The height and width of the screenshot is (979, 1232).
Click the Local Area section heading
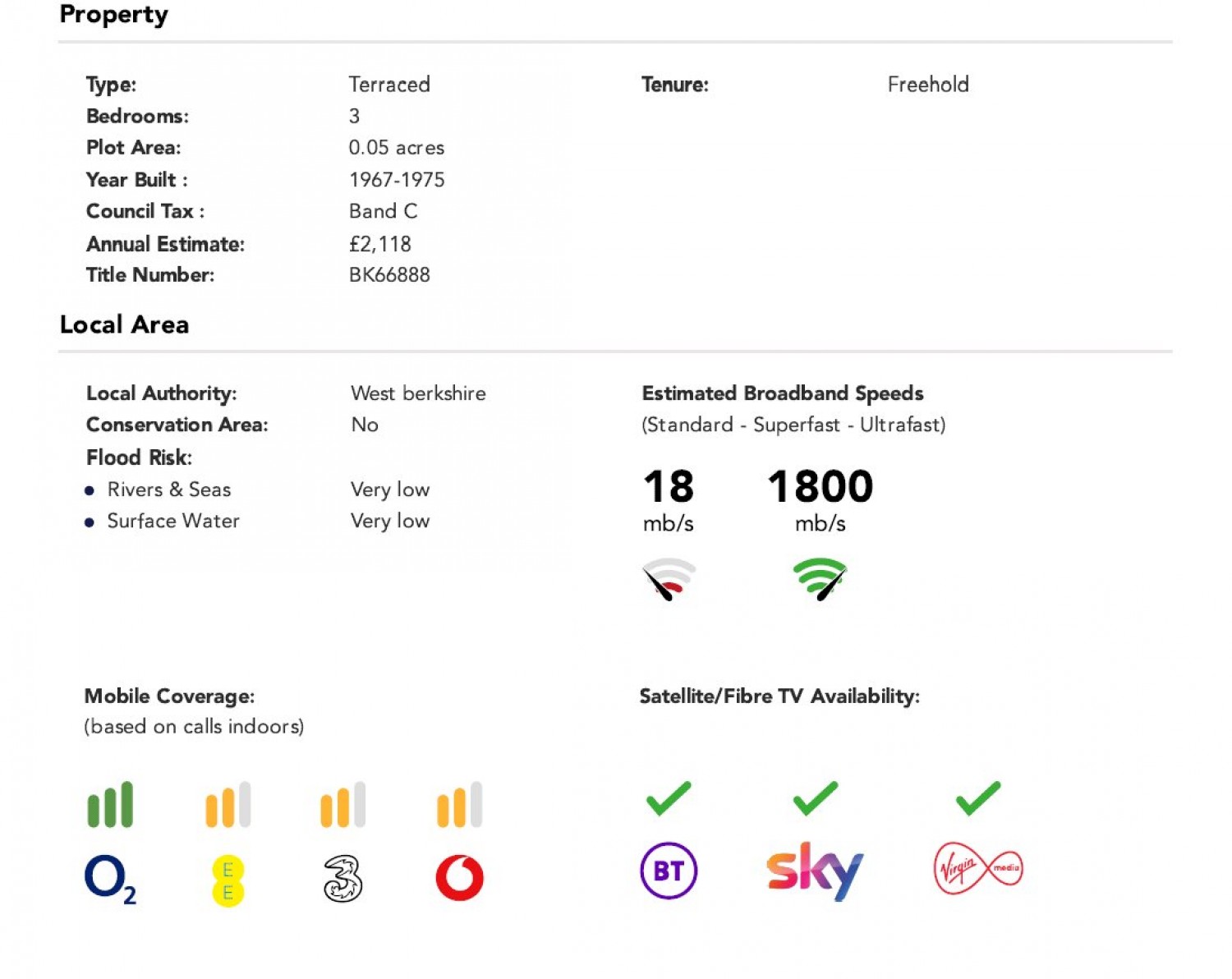pyautogui.click(x=124, y=325)
